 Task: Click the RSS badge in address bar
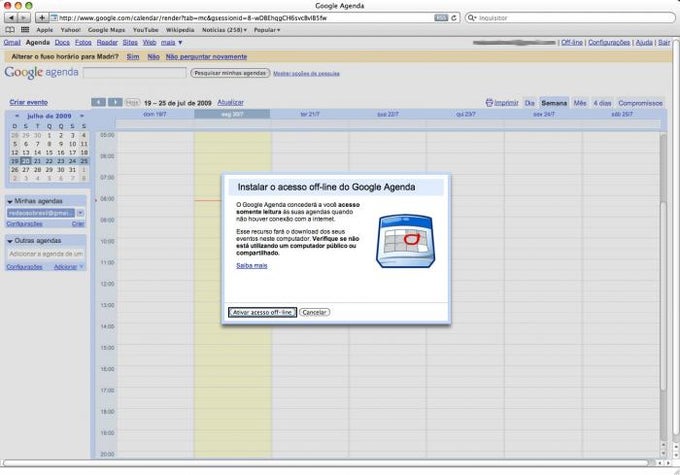click(x=441, y=18)
